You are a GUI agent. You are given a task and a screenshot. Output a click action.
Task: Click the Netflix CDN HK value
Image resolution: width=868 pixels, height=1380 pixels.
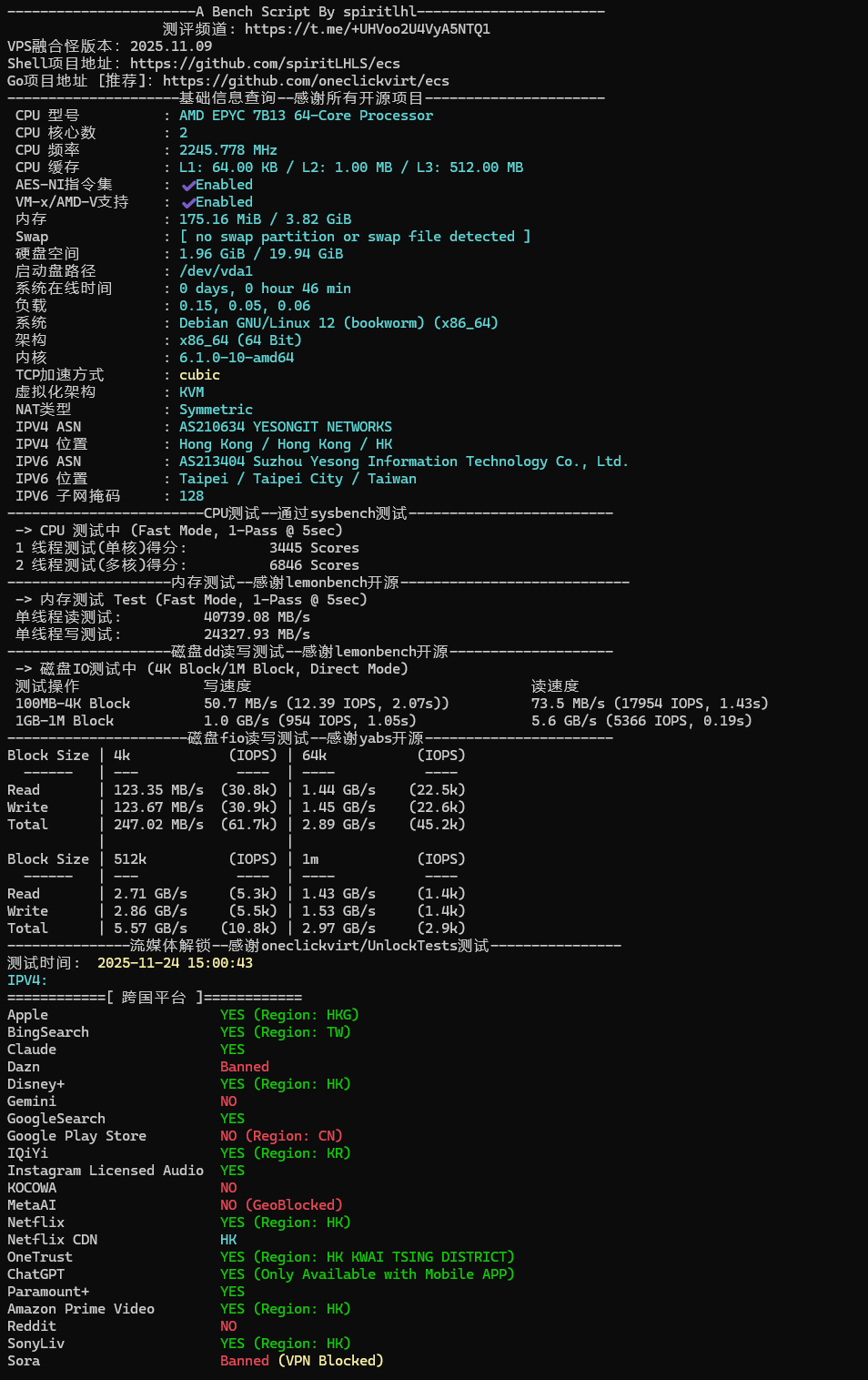[x=228, y=1239]
